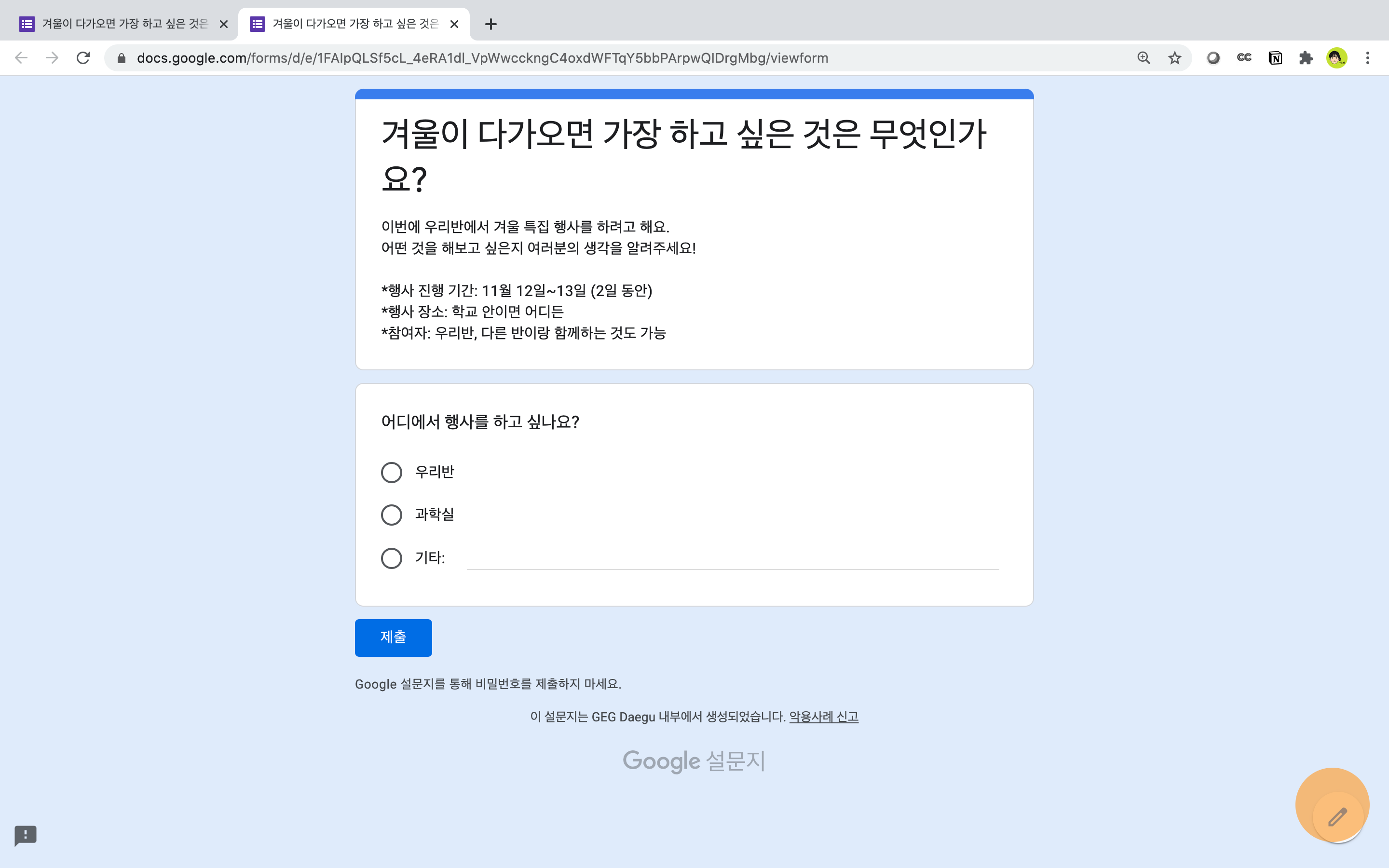Image resolution: width=1389 pixels, height=868 pixels.
Task: Click the browser forward arrow
Action: [x=52, y=58]
